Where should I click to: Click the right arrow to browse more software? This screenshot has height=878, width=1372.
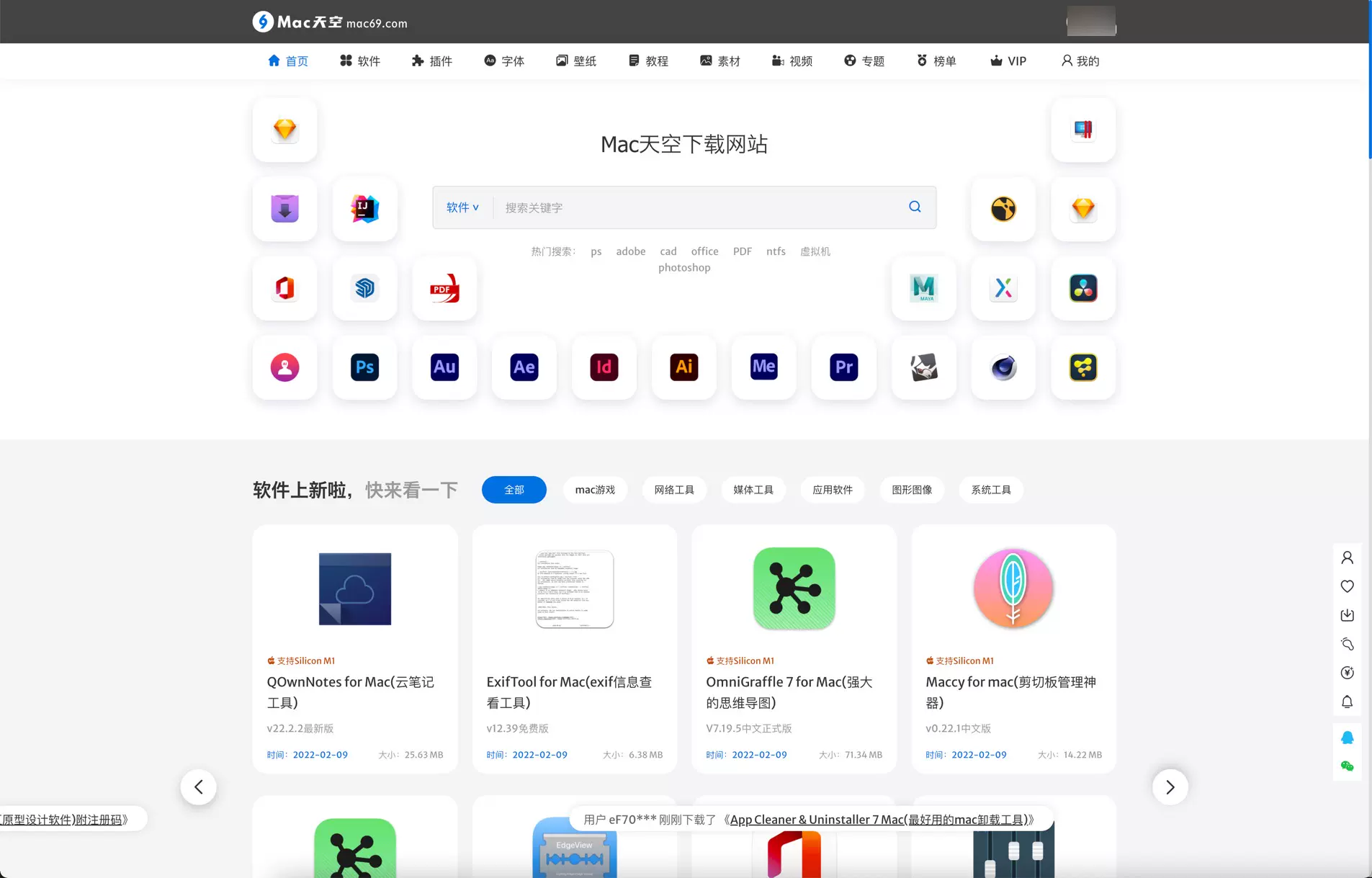click(1170, 787)
